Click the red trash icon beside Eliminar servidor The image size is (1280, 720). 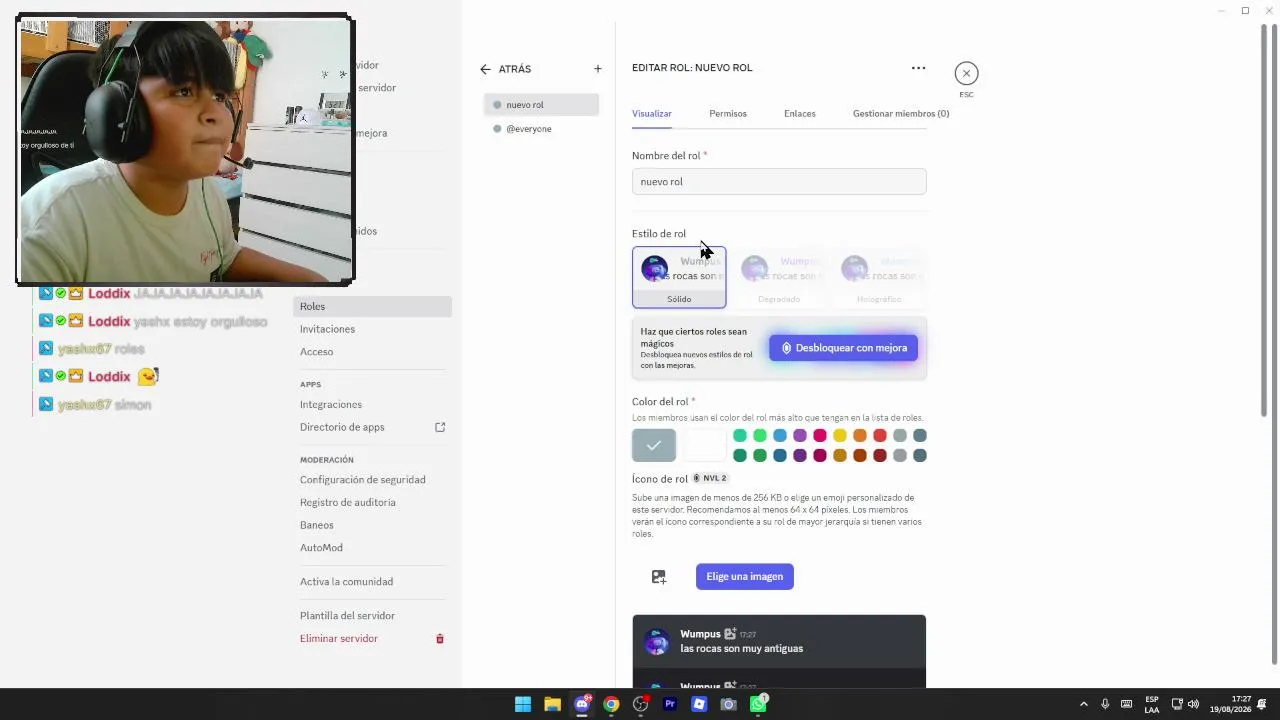point(439,639)
